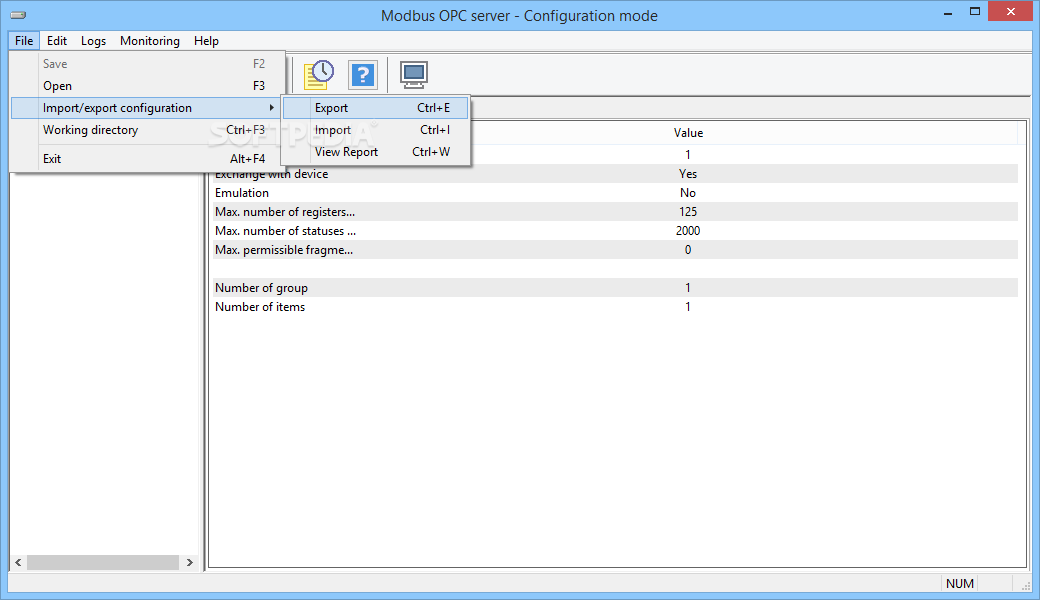The image size is (1040, 600).
Task: Open the Logs menu
Action: [94, 40]
